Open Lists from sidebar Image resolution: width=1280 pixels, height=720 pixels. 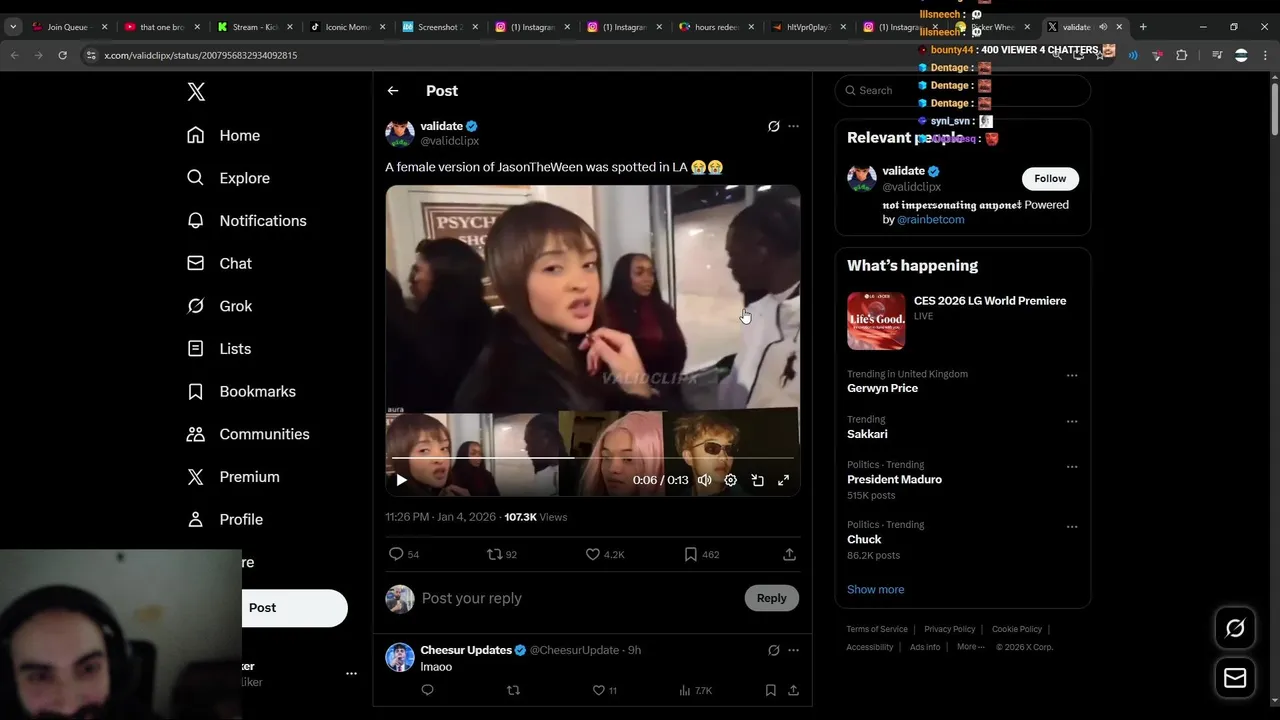[219, 348]
